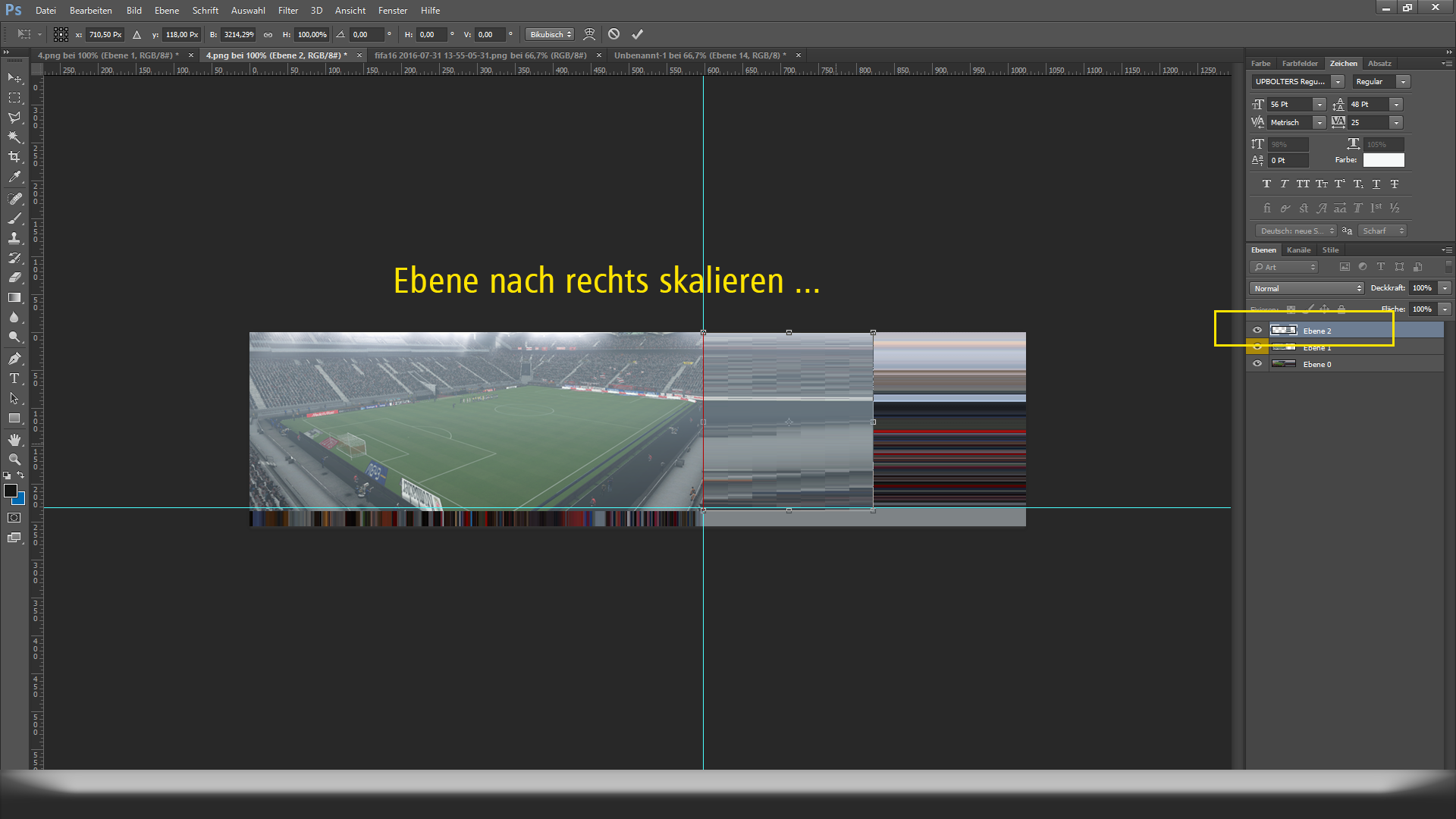
Task: Switch to fifa16 2016-07-31 document tab
Action: [481, 55]
